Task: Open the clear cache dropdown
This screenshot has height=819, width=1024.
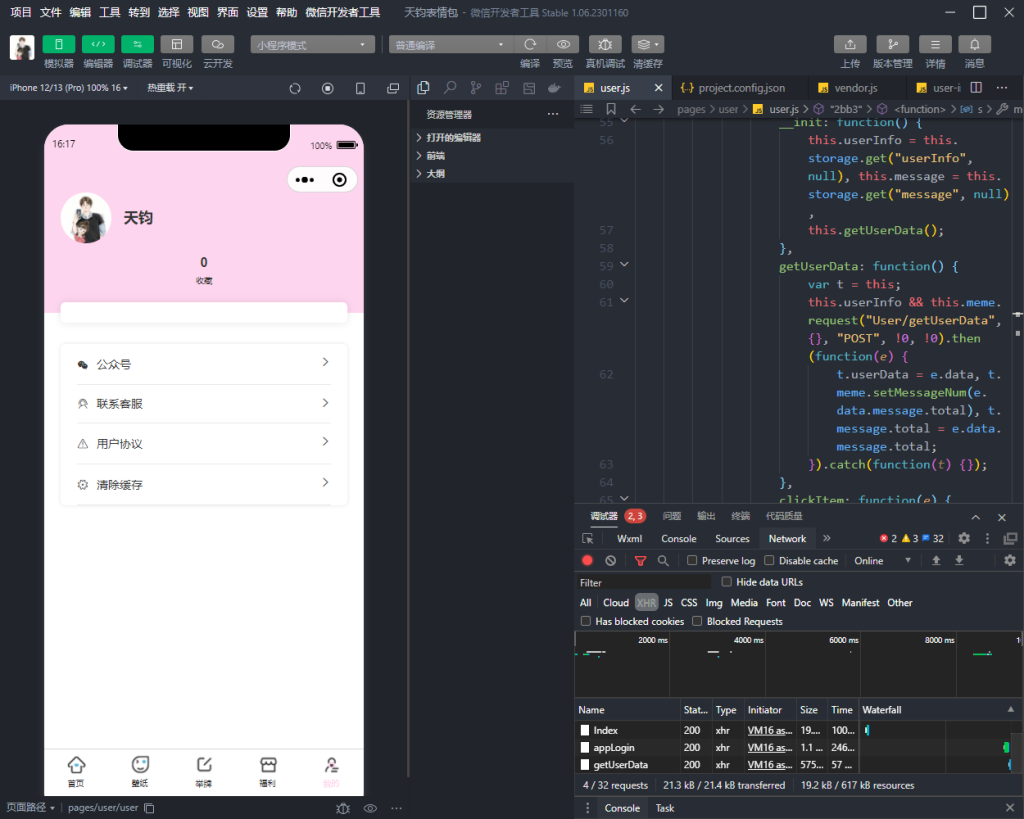Action: pos(648,44)
